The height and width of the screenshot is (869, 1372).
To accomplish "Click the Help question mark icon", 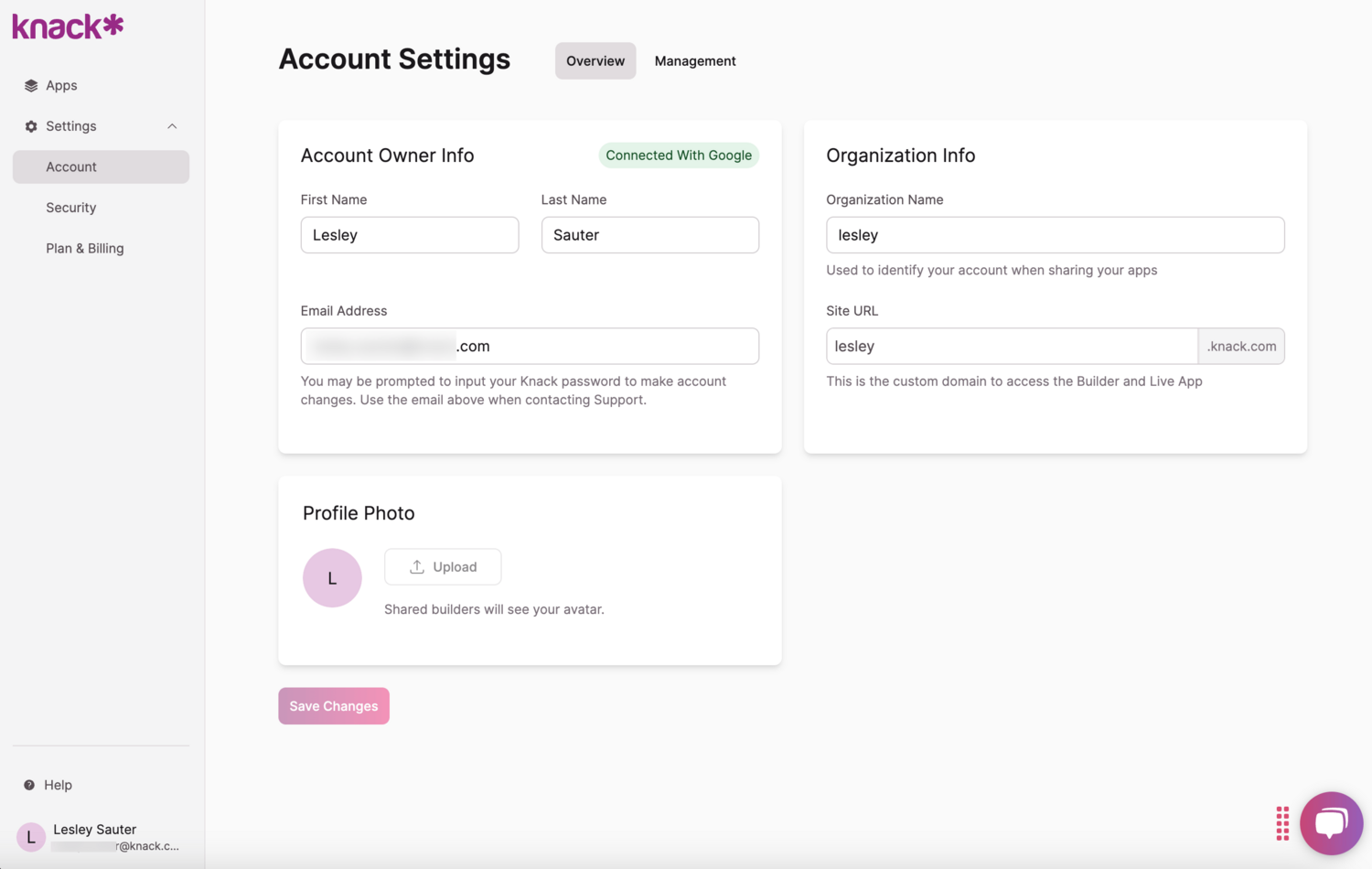I will (x=29, y=785).
